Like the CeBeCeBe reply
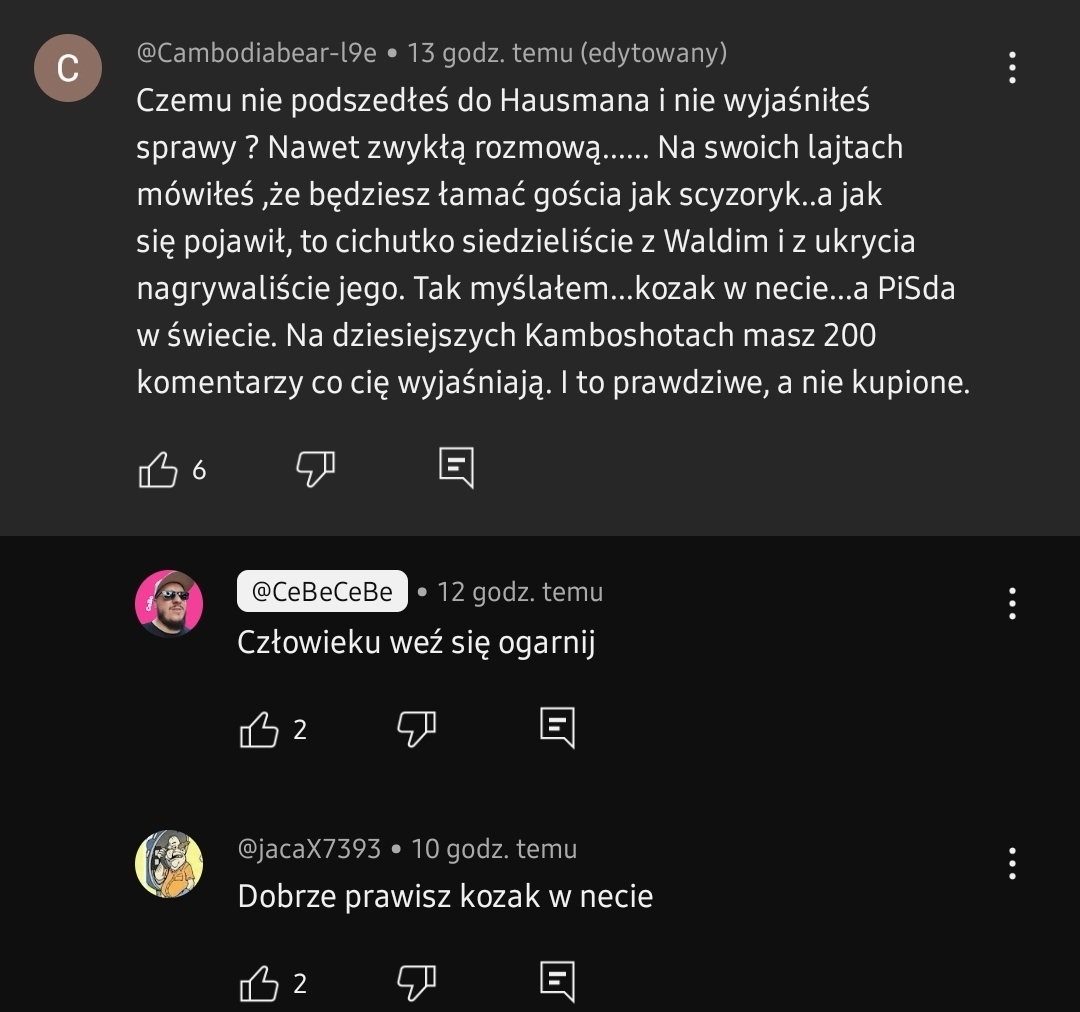The width and height of the screenshot is (1080, 1012). tap(259, 729)
